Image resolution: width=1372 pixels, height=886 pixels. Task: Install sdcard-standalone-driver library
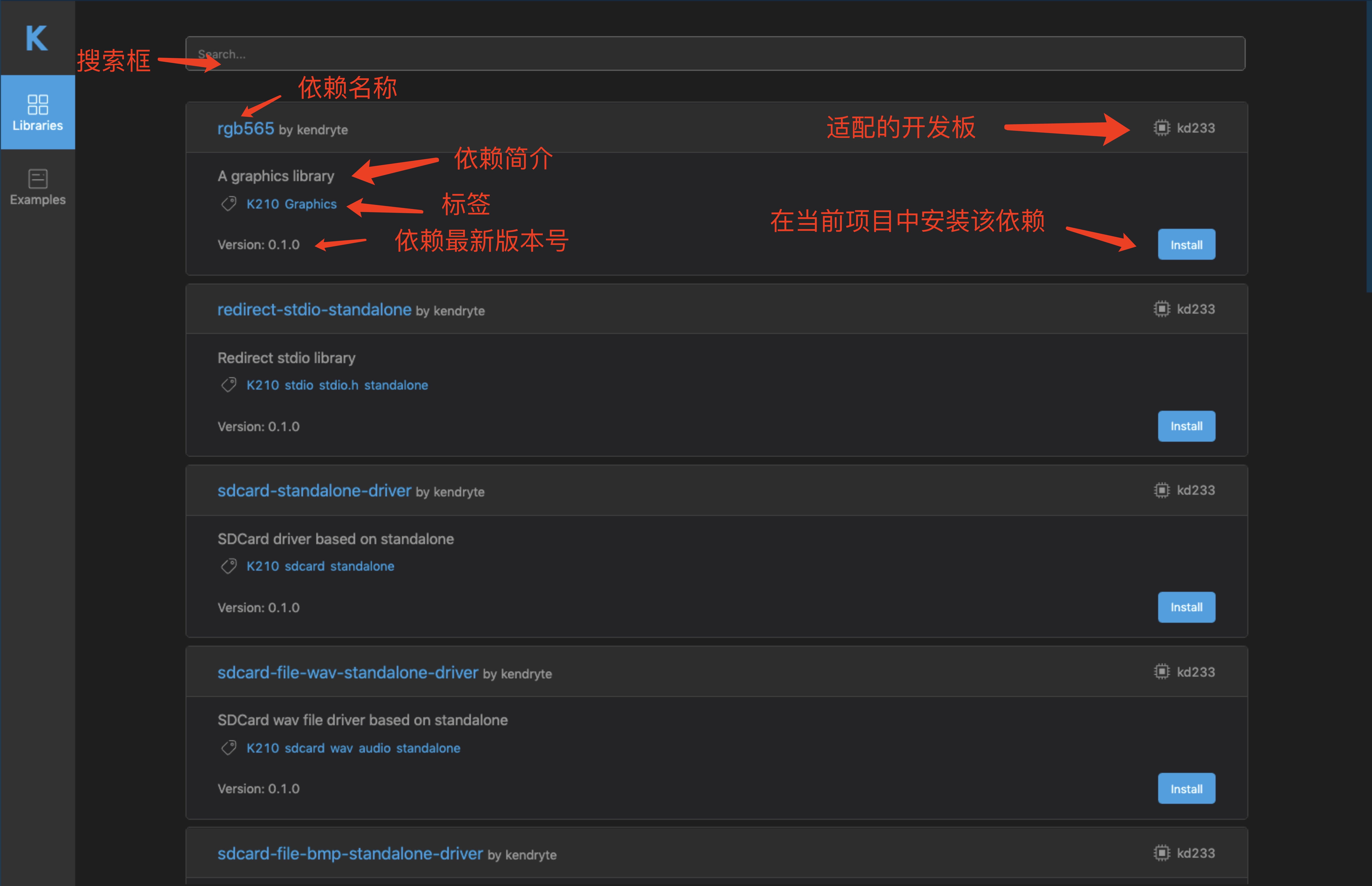click(1186, 608)
